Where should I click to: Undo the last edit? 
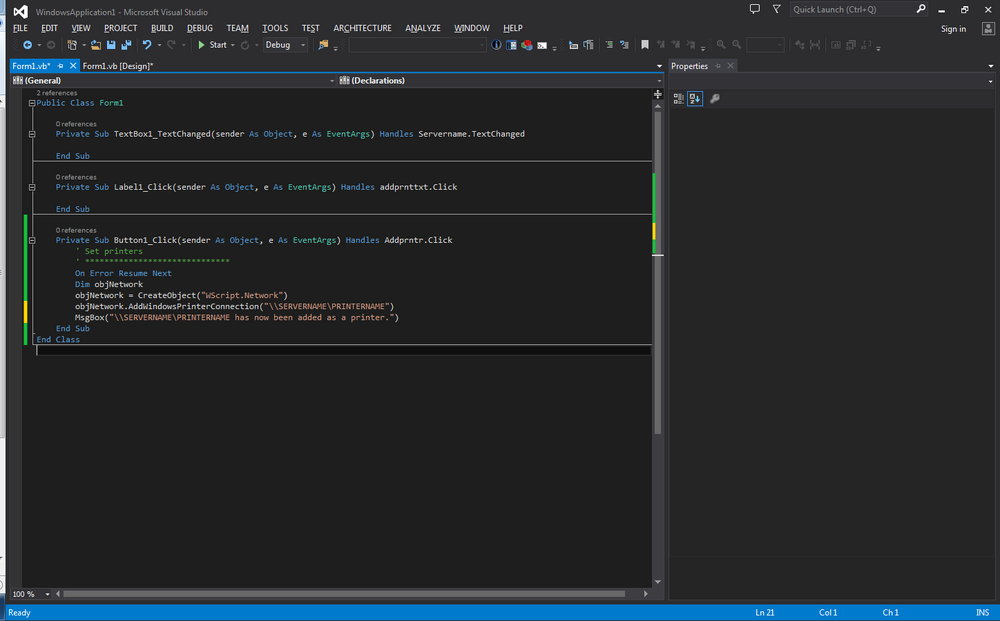(147, 45)
